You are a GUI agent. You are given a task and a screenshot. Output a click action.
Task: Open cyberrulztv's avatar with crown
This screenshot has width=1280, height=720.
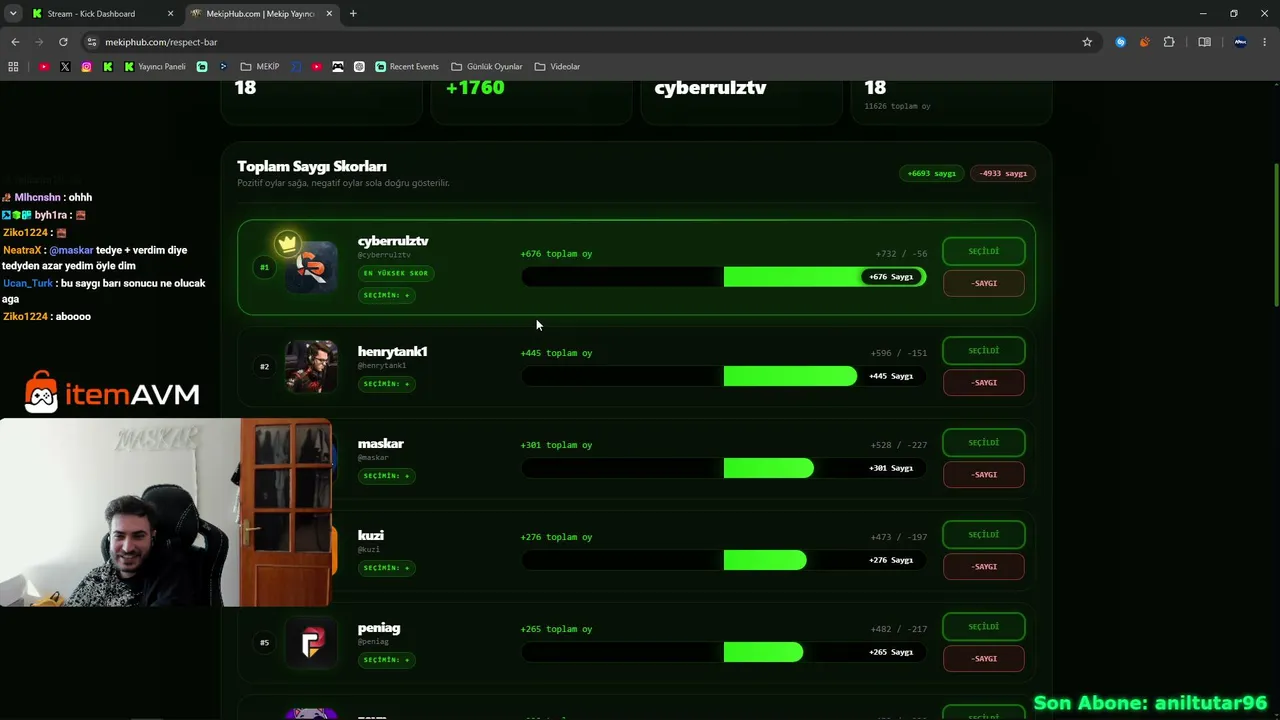pyautogui.click(x=311, y=266)
